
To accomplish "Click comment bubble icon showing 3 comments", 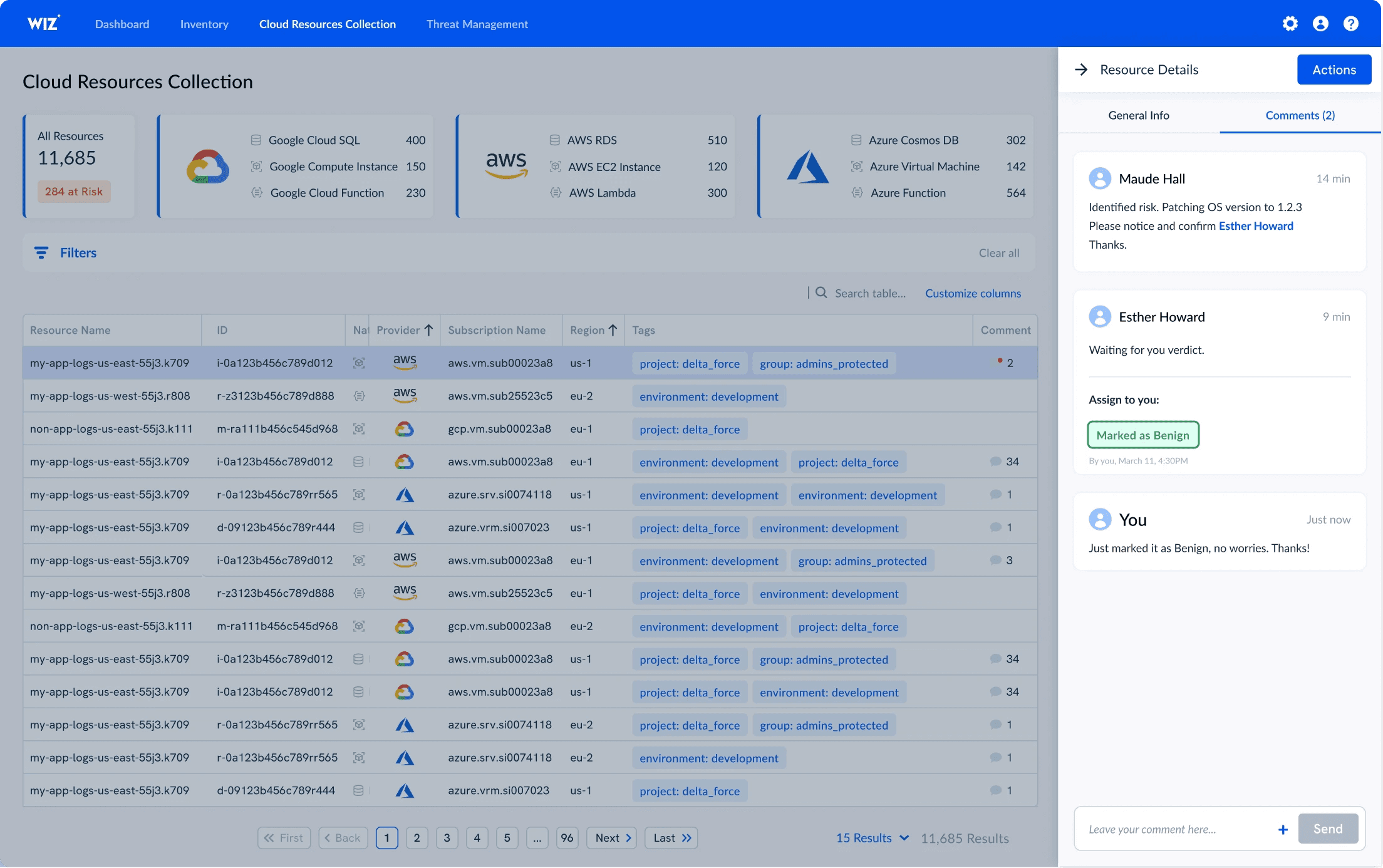I will tap(995, 560).
